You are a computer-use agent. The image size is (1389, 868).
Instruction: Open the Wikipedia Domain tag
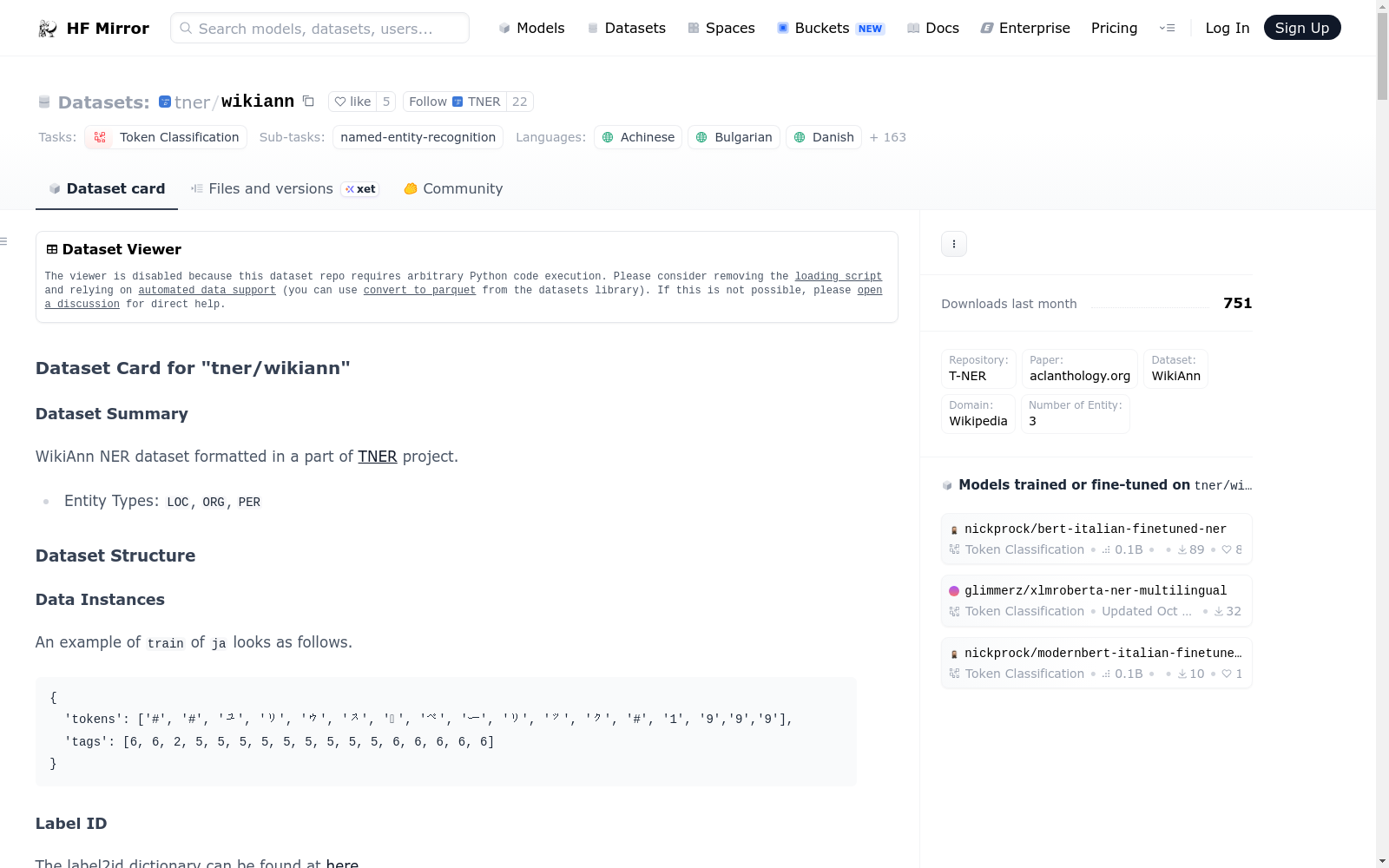[978, 414]
